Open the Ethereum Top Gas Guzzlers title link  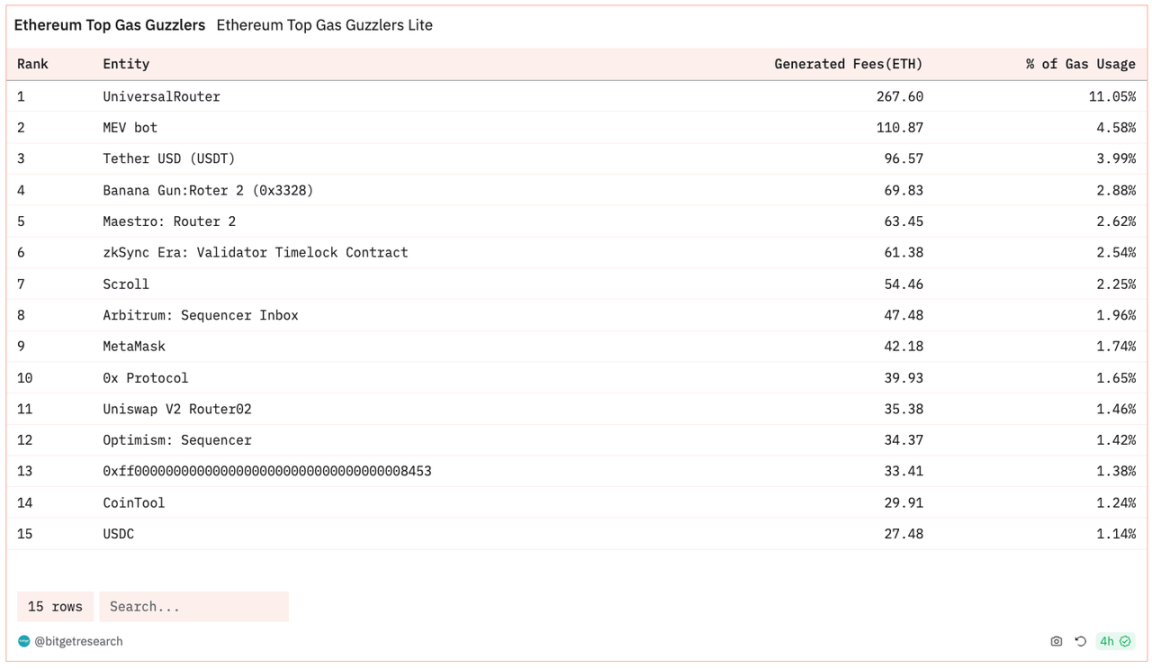[x=109, y=25]
